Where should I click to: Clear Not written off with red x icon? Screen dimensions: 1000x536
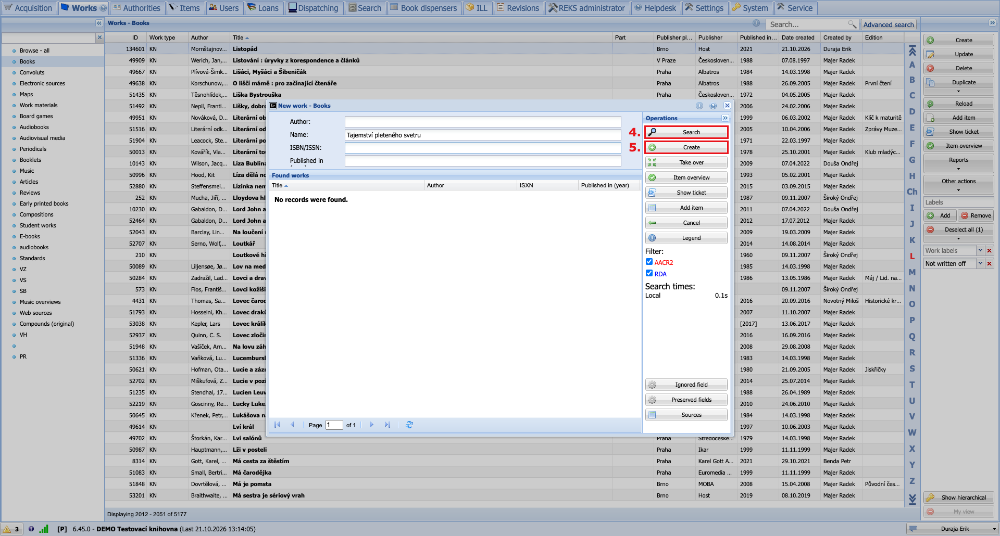pos(990,264)
